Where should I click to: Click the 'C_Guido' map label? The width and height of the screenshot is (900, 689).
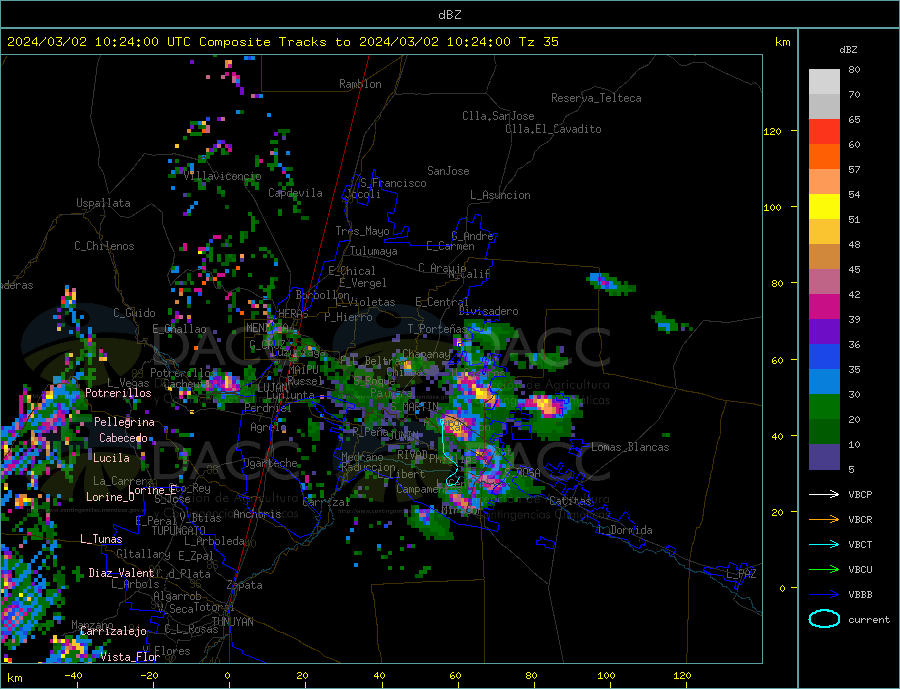(134, 313)
